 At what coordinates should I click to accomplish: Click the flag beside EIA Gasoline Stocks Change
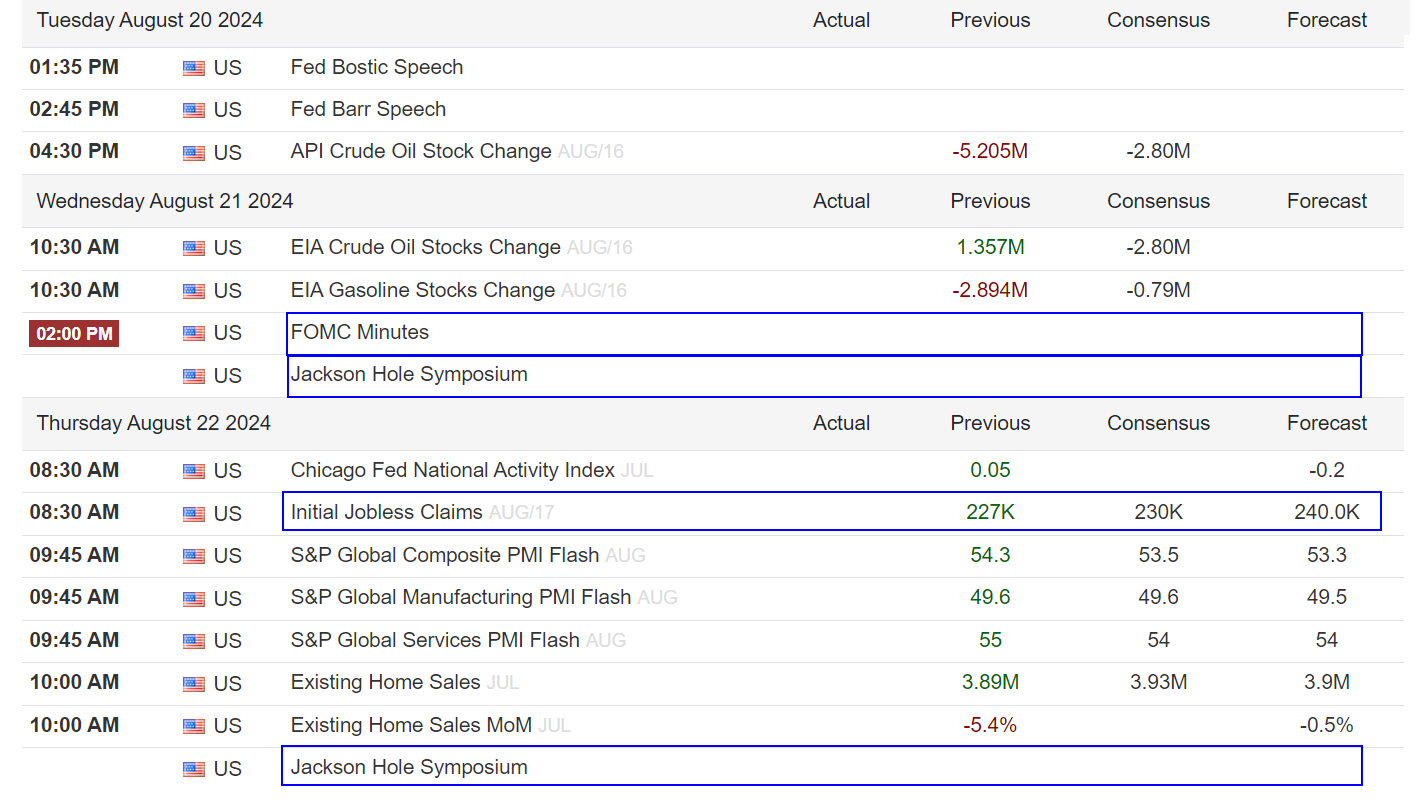click(x=194, y=291)
